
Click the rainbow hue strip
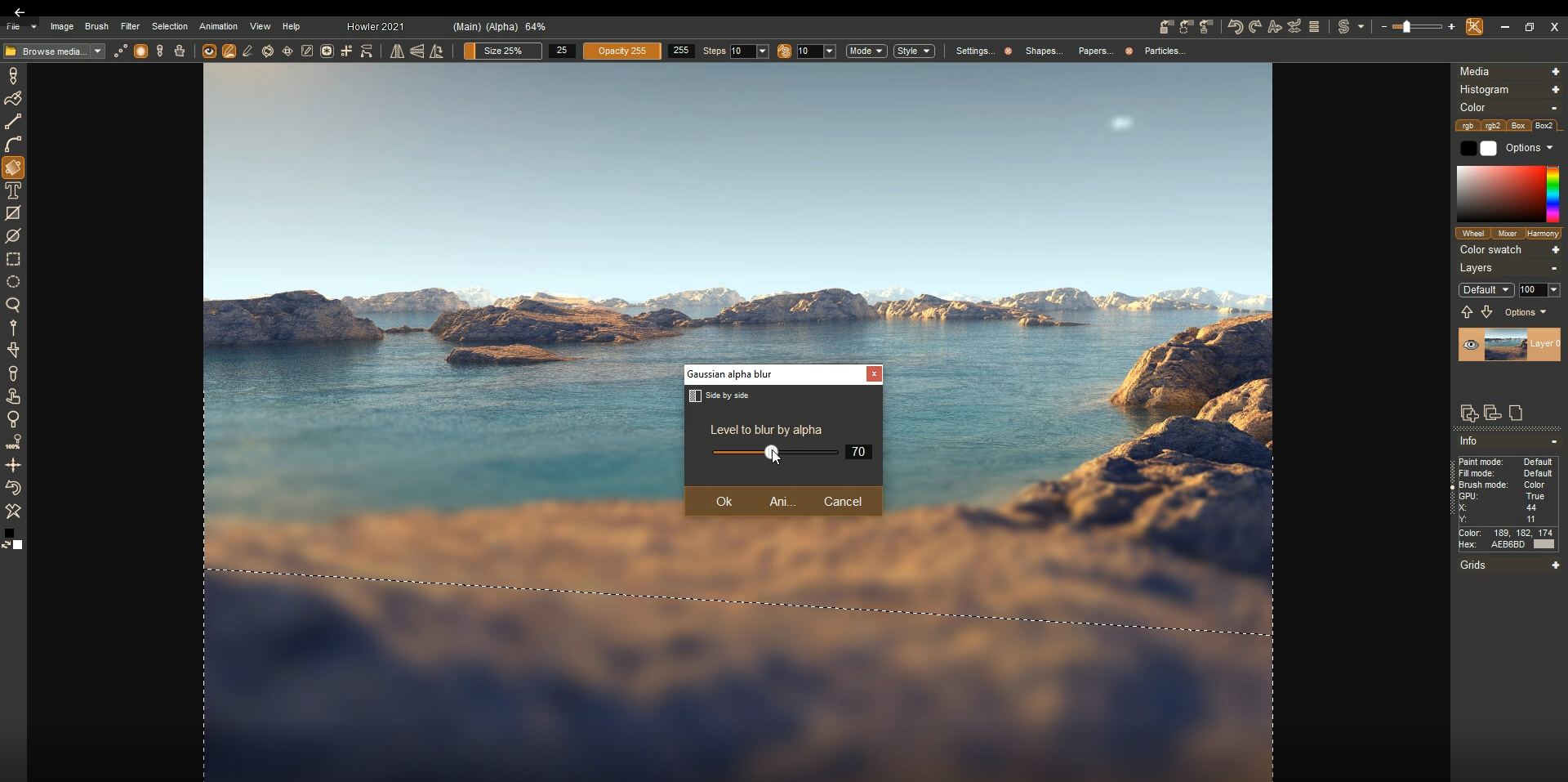pos(1552,194)
